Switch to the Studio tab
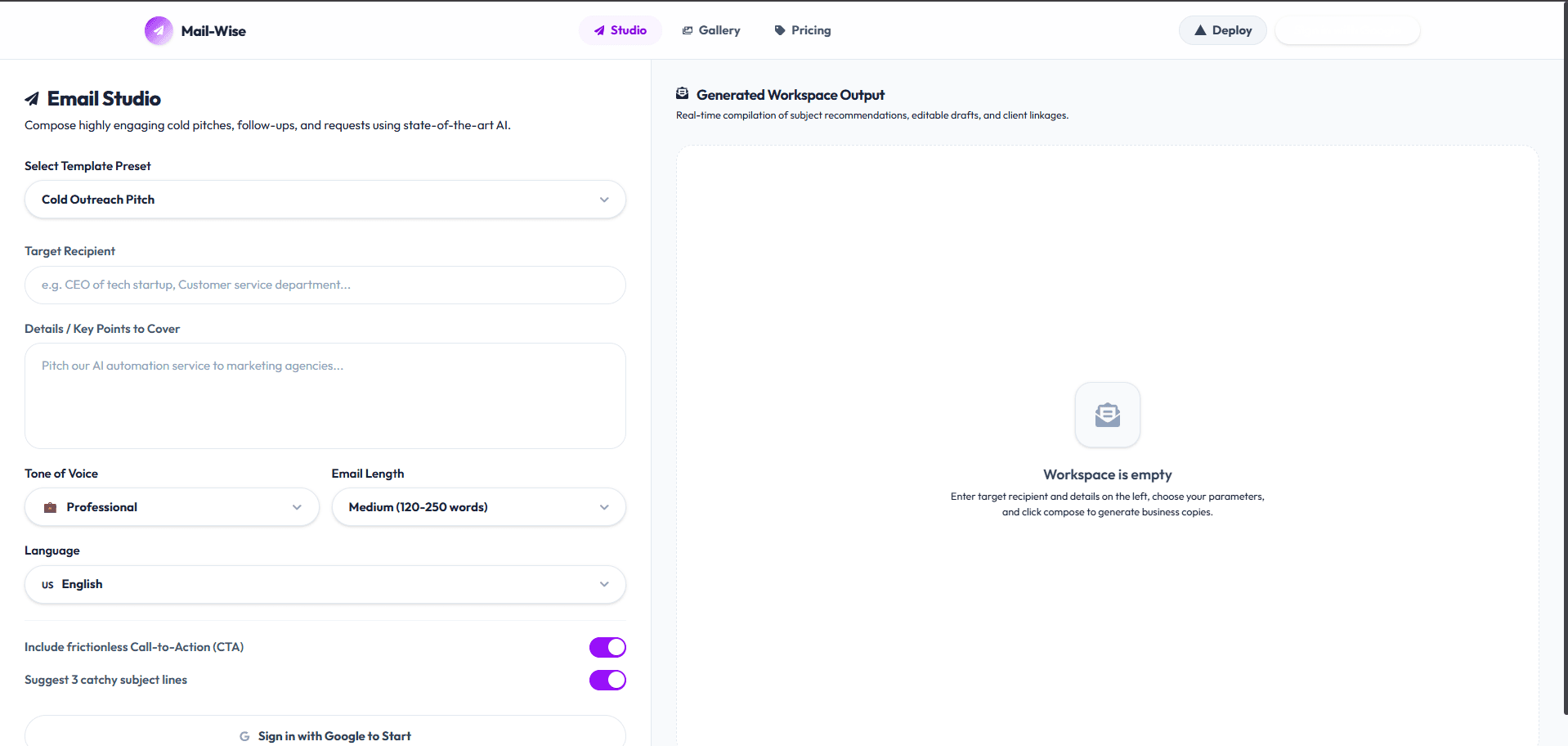1568x746 pixels. point(620,30)
